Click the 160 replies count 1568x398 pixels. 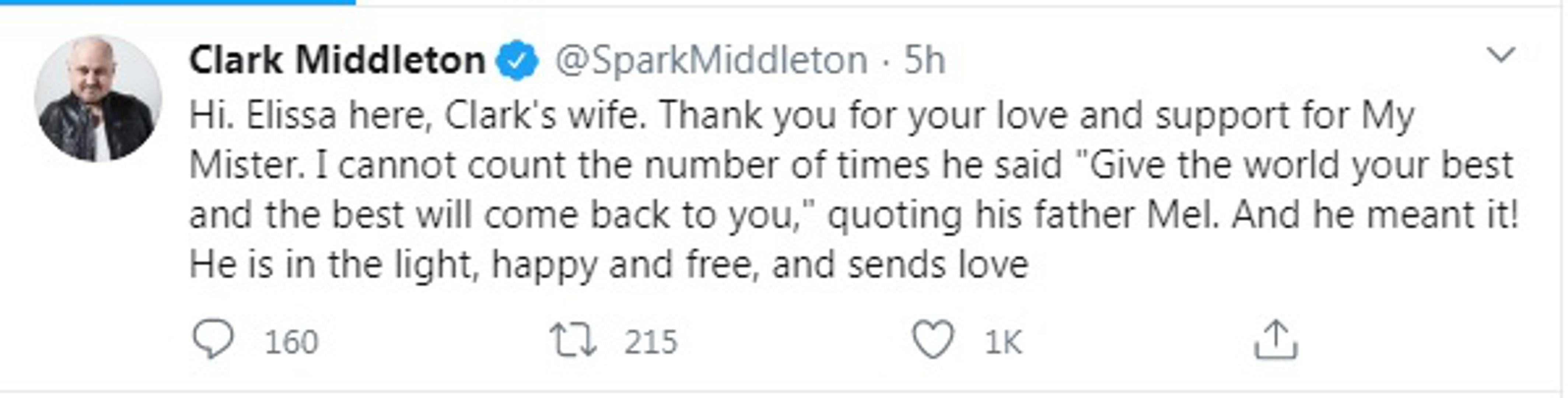coord(291,342)
